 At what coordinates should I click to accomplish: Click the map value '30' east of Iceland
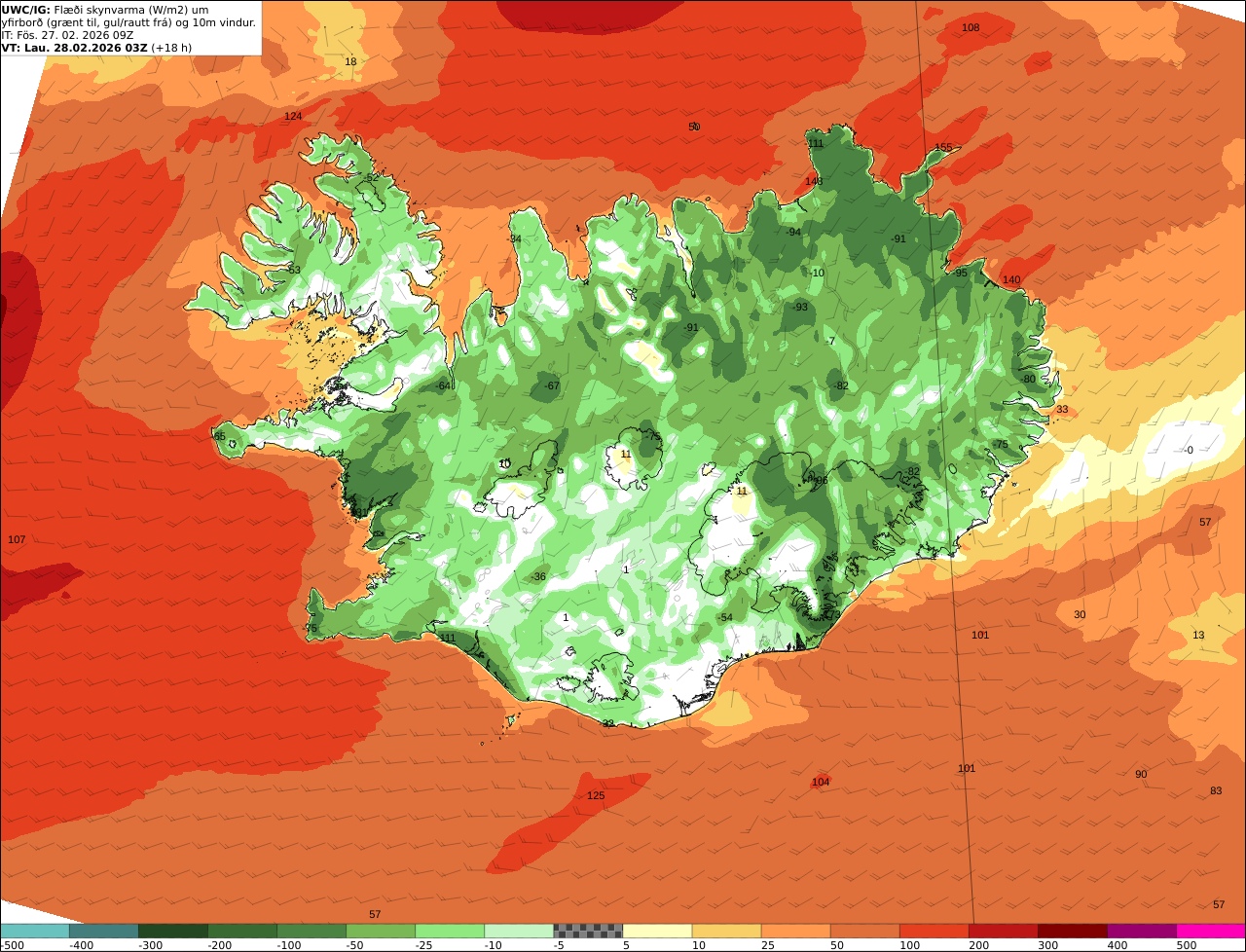(x=1080, y=615)
